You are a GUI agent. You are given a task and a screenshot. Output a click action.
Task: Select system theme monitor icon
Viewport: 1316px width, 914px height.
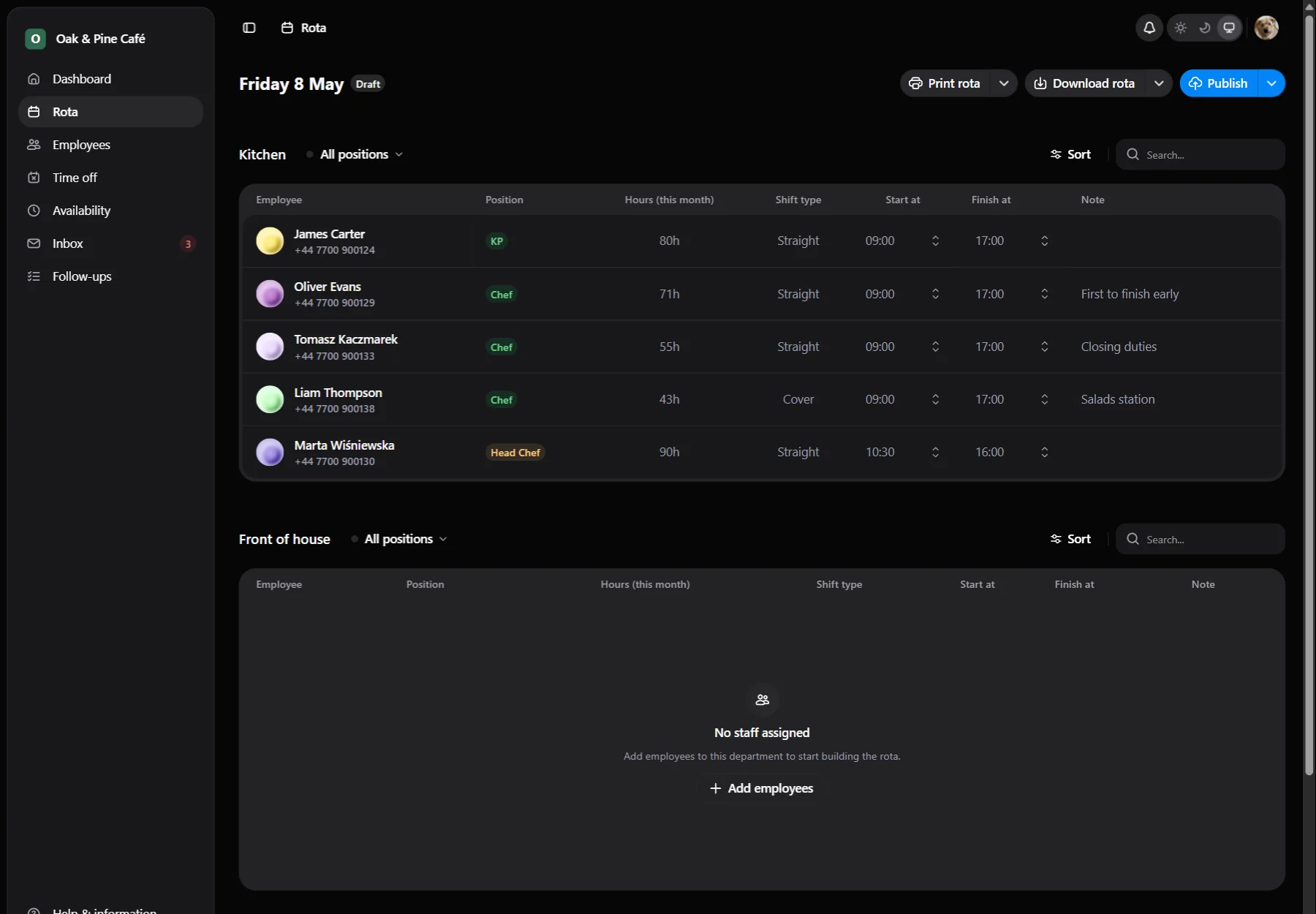point(1229,28)
